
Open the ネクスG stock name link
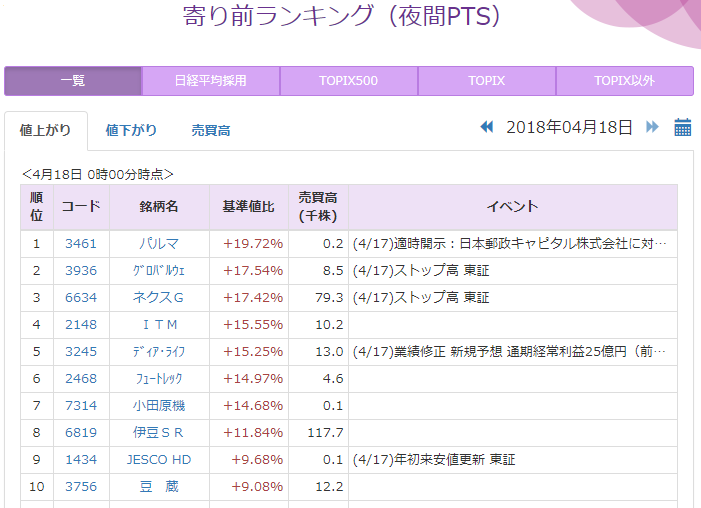point(158,298)
